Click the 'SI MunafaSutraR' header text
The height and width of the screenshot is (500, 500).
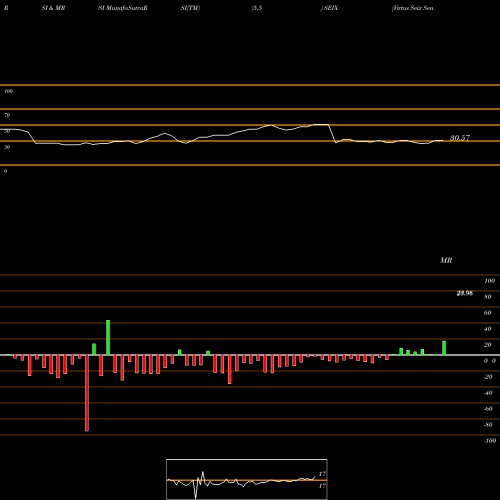[123, 8]
